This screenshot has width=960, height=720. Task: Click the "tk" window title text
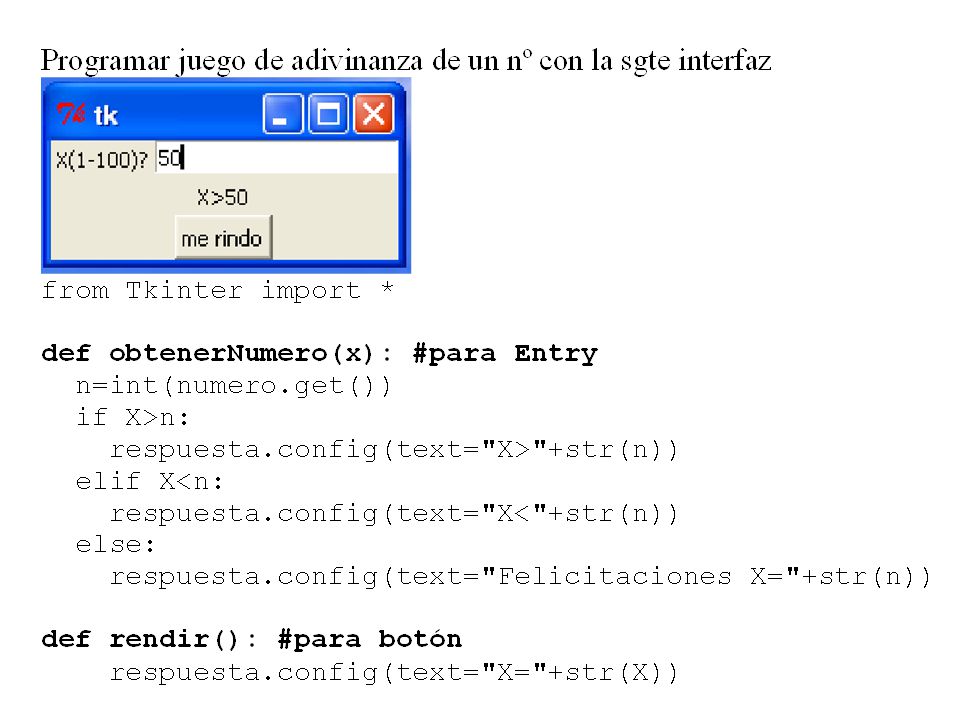tap(105, 115)
